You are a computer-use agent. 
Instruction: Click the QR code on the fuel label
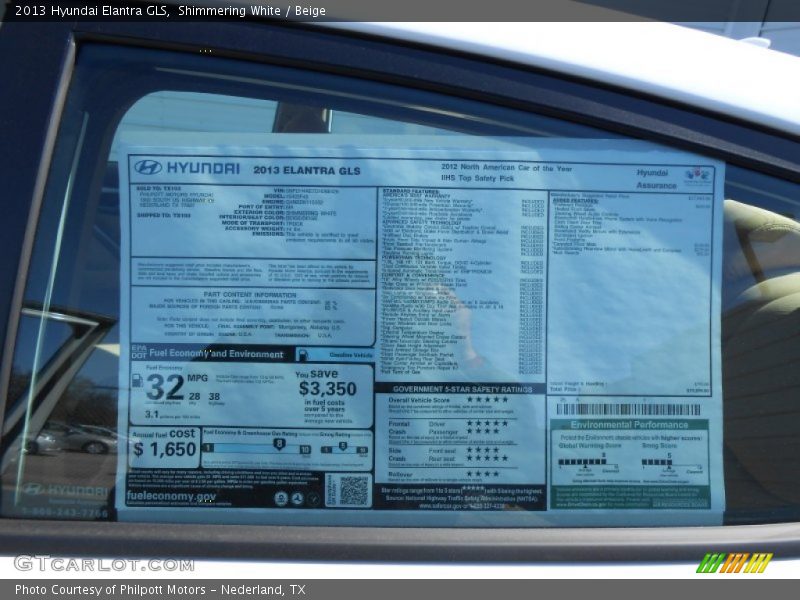click(x=353, y=490)
